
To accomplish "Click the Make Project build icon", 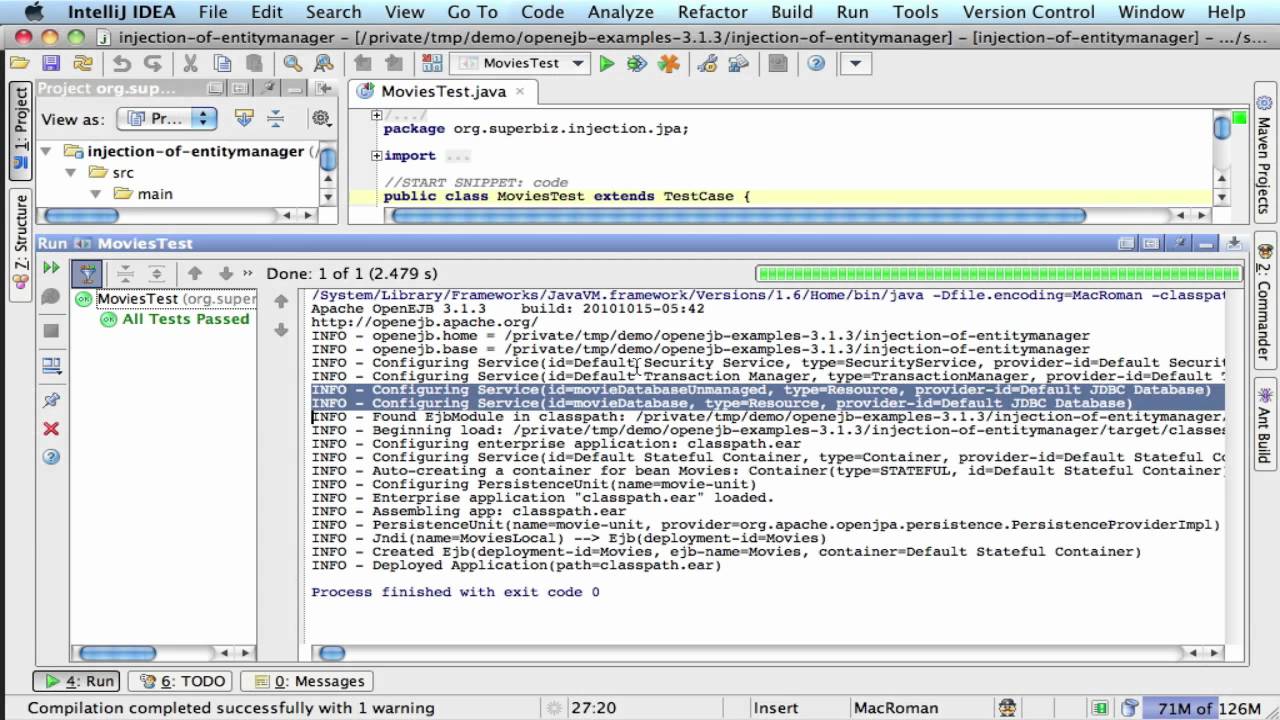I will (x=431, y=63).
